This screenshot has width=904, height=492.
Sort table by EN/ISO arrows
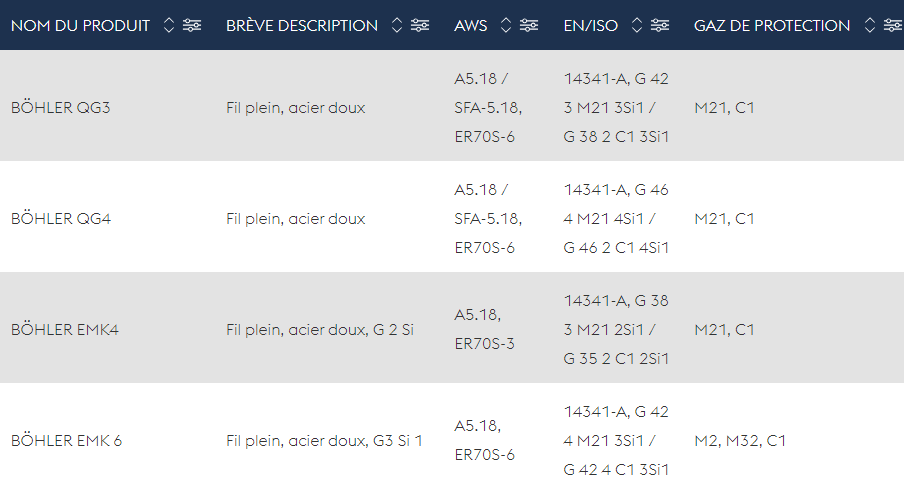click(x=636, y=25)
